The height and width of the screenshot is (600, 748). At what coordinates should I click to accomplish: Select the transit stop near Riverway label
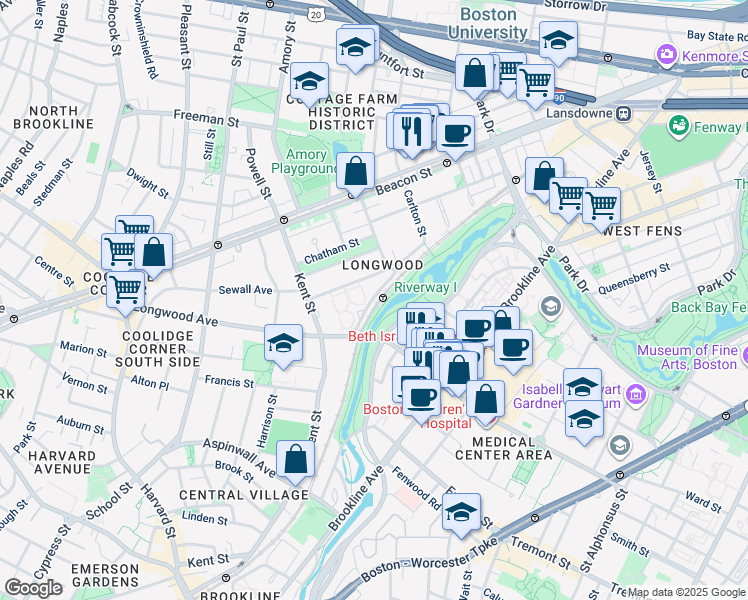[383, 298]
